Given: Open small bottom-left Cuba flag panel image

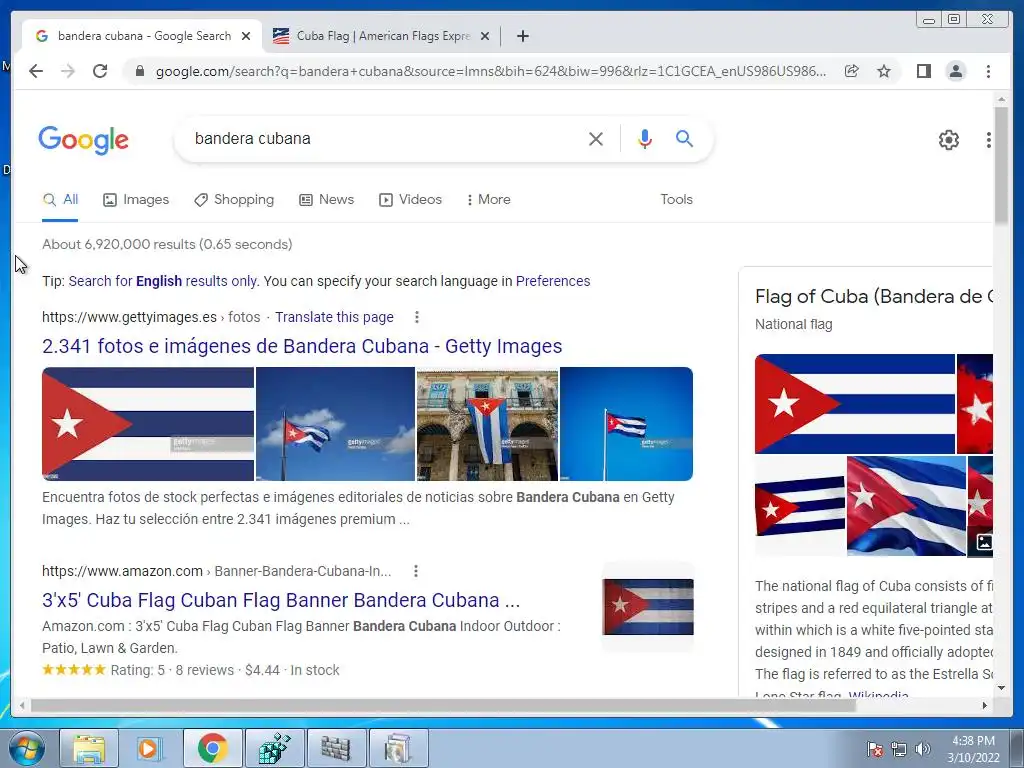Looking at the screenshot, I should point(800,506).
